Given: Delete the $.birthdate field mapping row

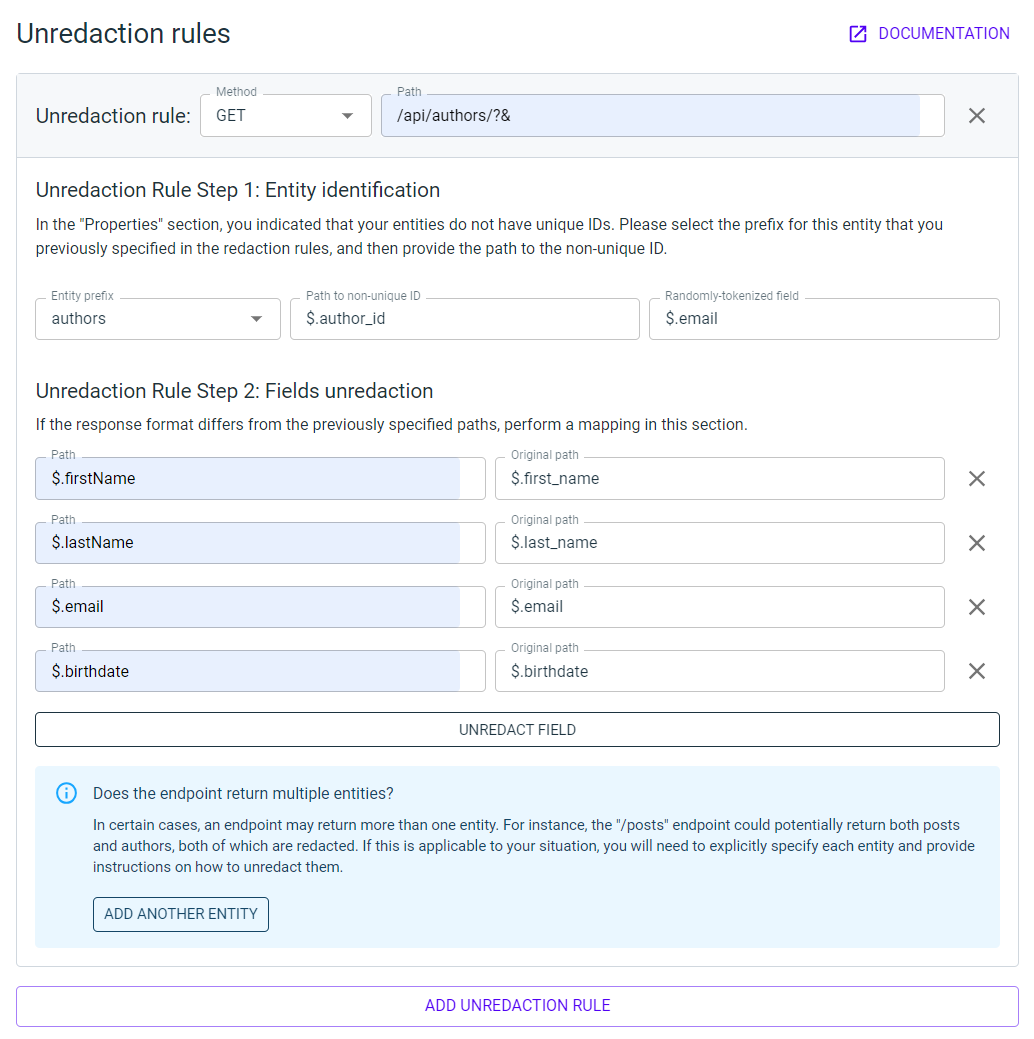Looking at the screenshot, I should [977, 671].
